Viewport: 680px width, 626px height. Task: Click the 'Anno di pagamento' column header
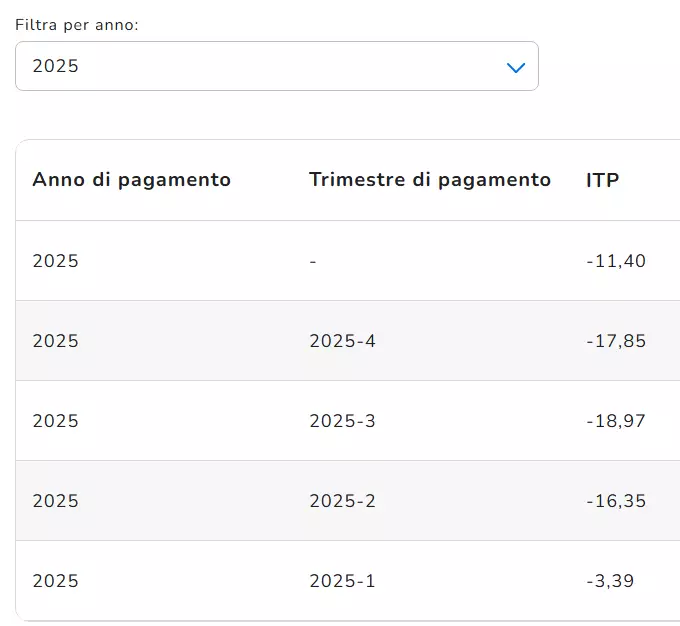point(131,180)
